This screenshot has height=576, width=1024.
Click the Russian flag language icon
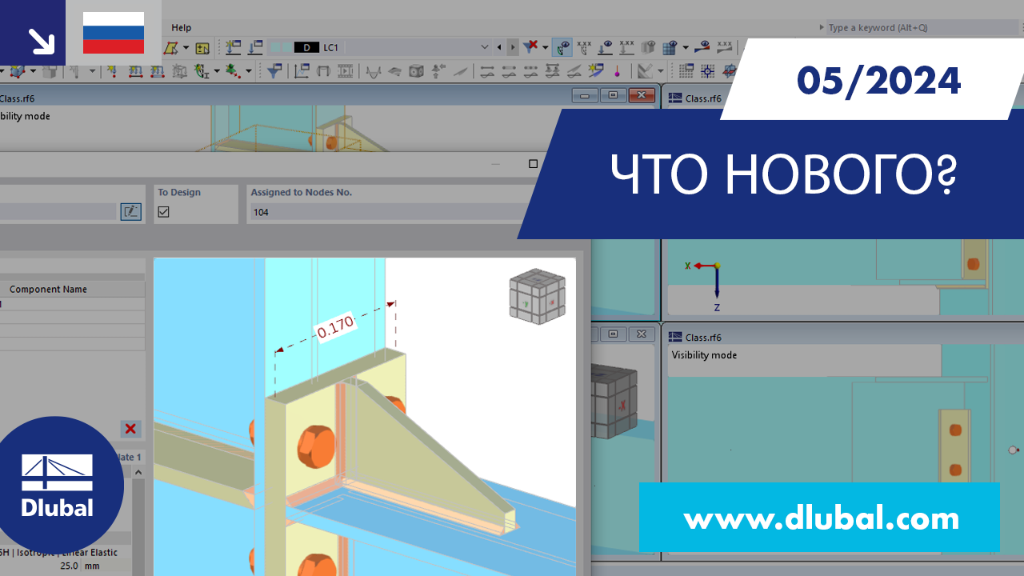[114, 33]
